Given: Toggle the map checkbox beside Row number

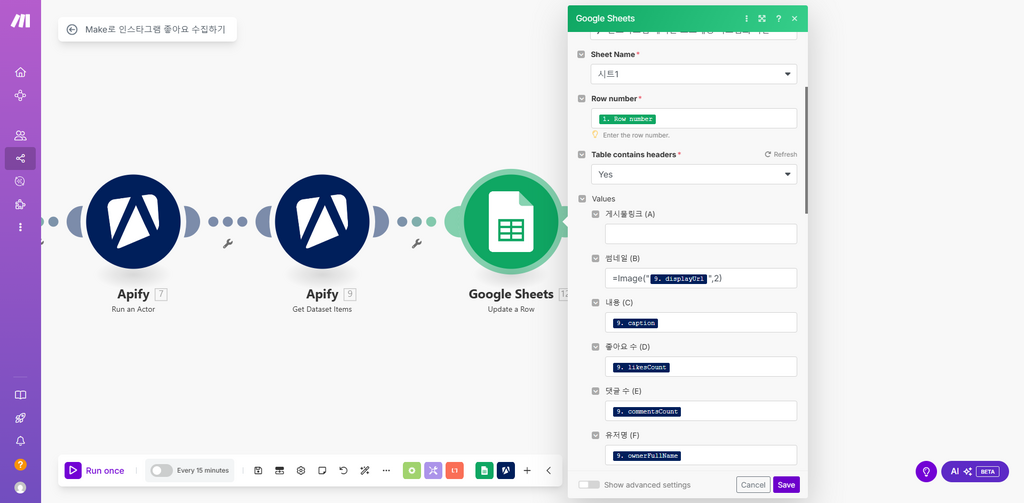Looking at the screenshot, I should (x=581, y=99).
